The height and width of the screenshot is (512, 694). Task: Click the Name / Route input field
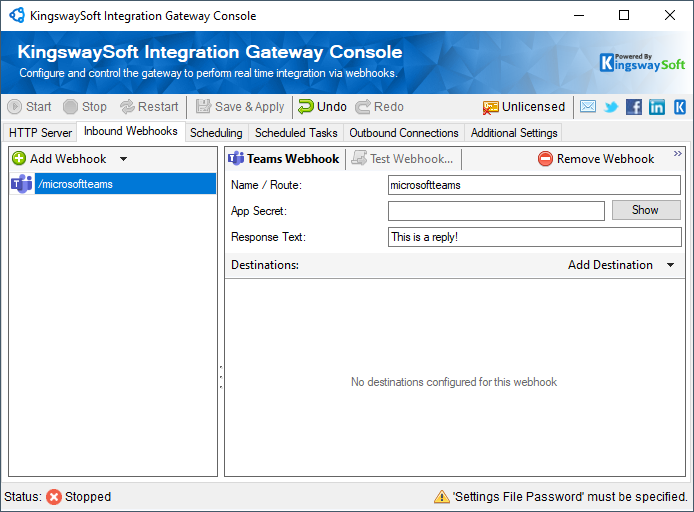point(534,185)
